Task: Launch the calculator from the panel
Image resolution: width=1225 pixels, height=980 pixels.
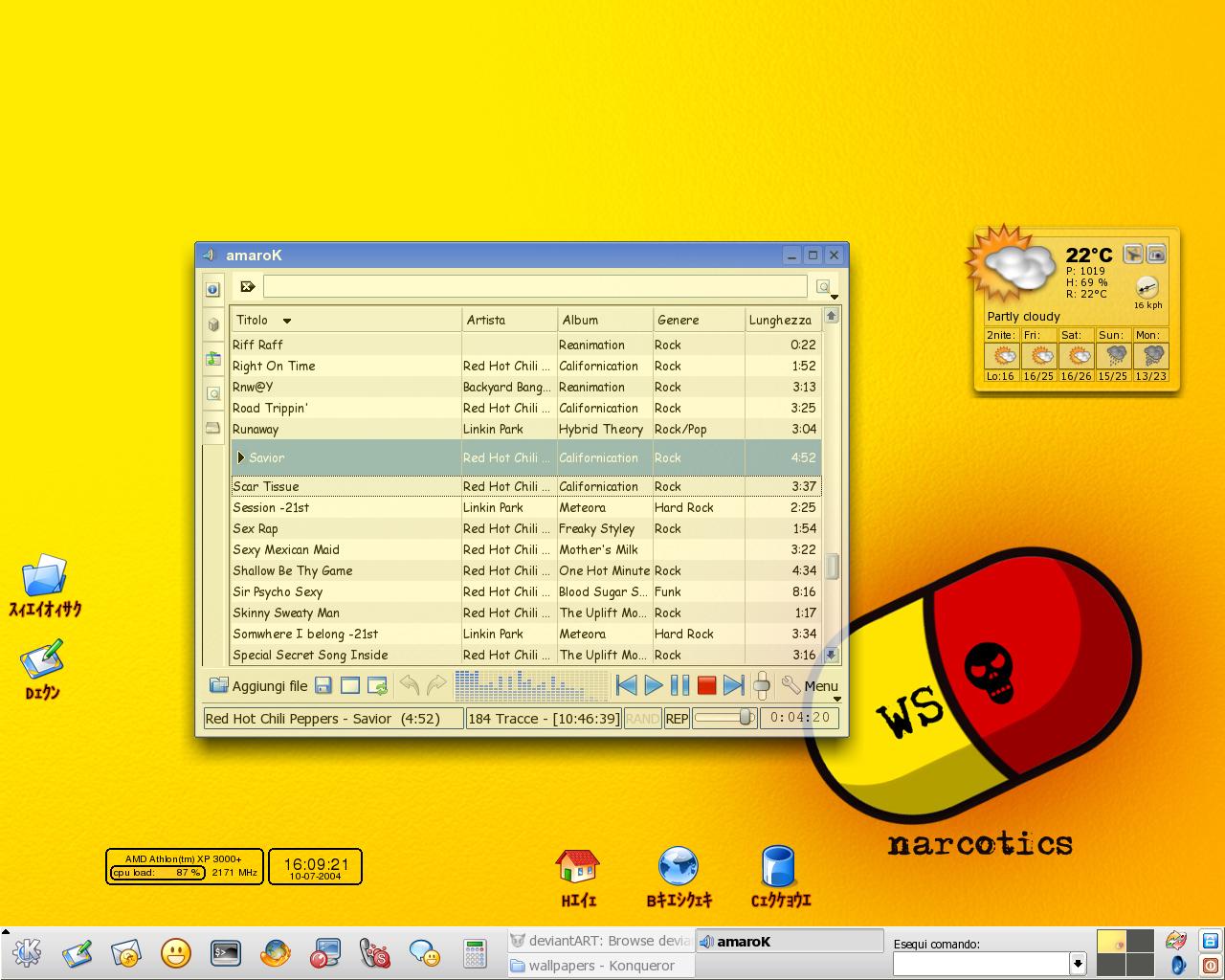Action: [x=474, y=953]
